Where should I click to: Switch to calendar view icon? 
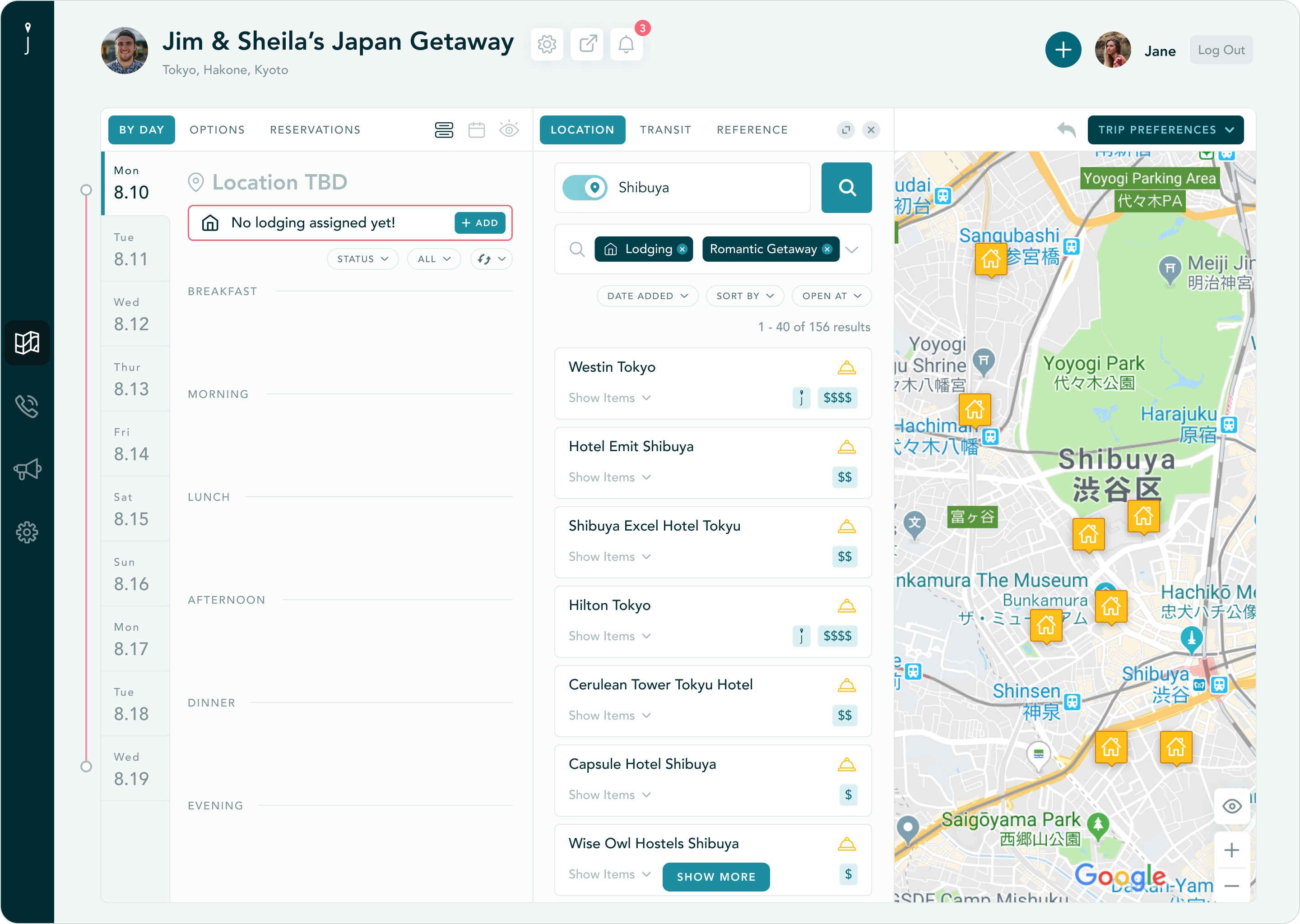point(476,130)
